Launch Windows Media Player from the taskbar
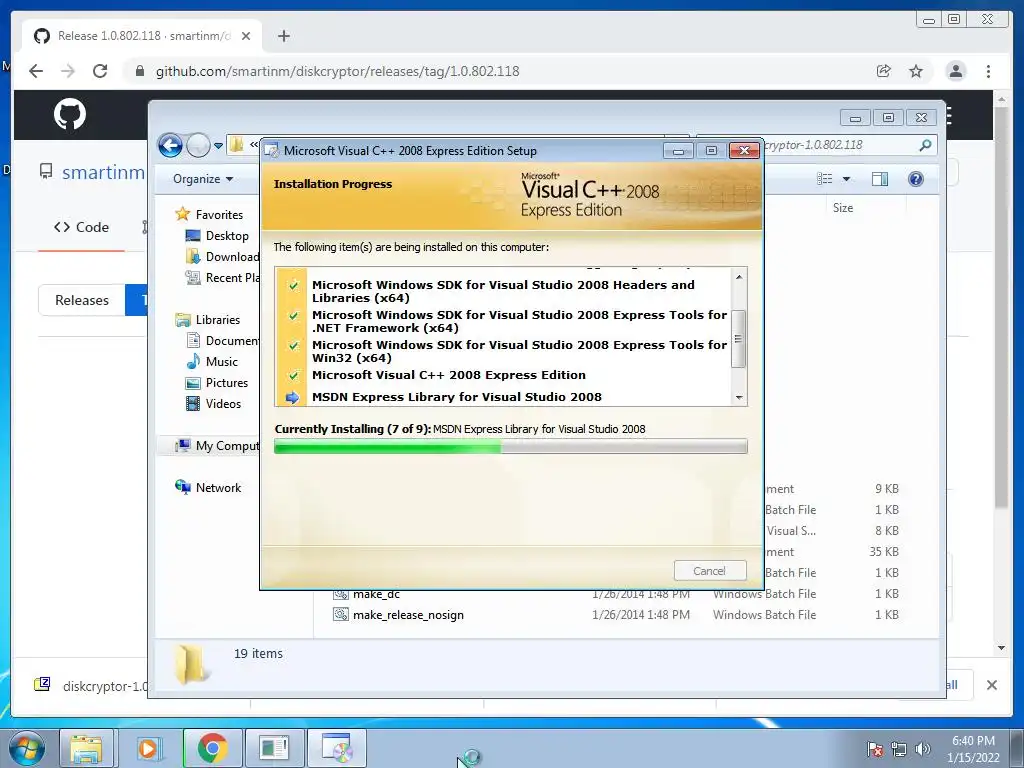Viewport: 1024px width, 768px height. [148, 748]
